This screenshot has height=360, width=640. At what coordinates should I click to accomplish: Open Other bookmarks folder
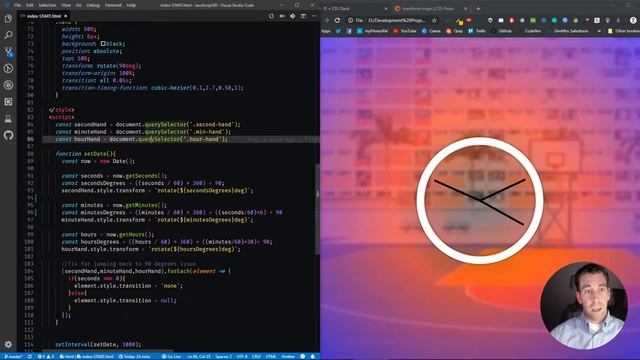[x=623, y=31]
